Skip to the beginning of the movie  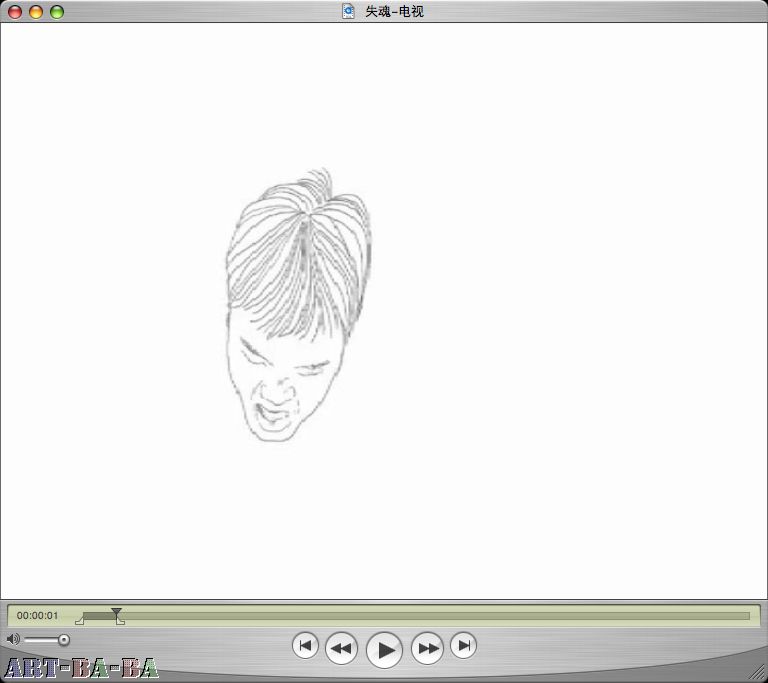coord(305,645)
